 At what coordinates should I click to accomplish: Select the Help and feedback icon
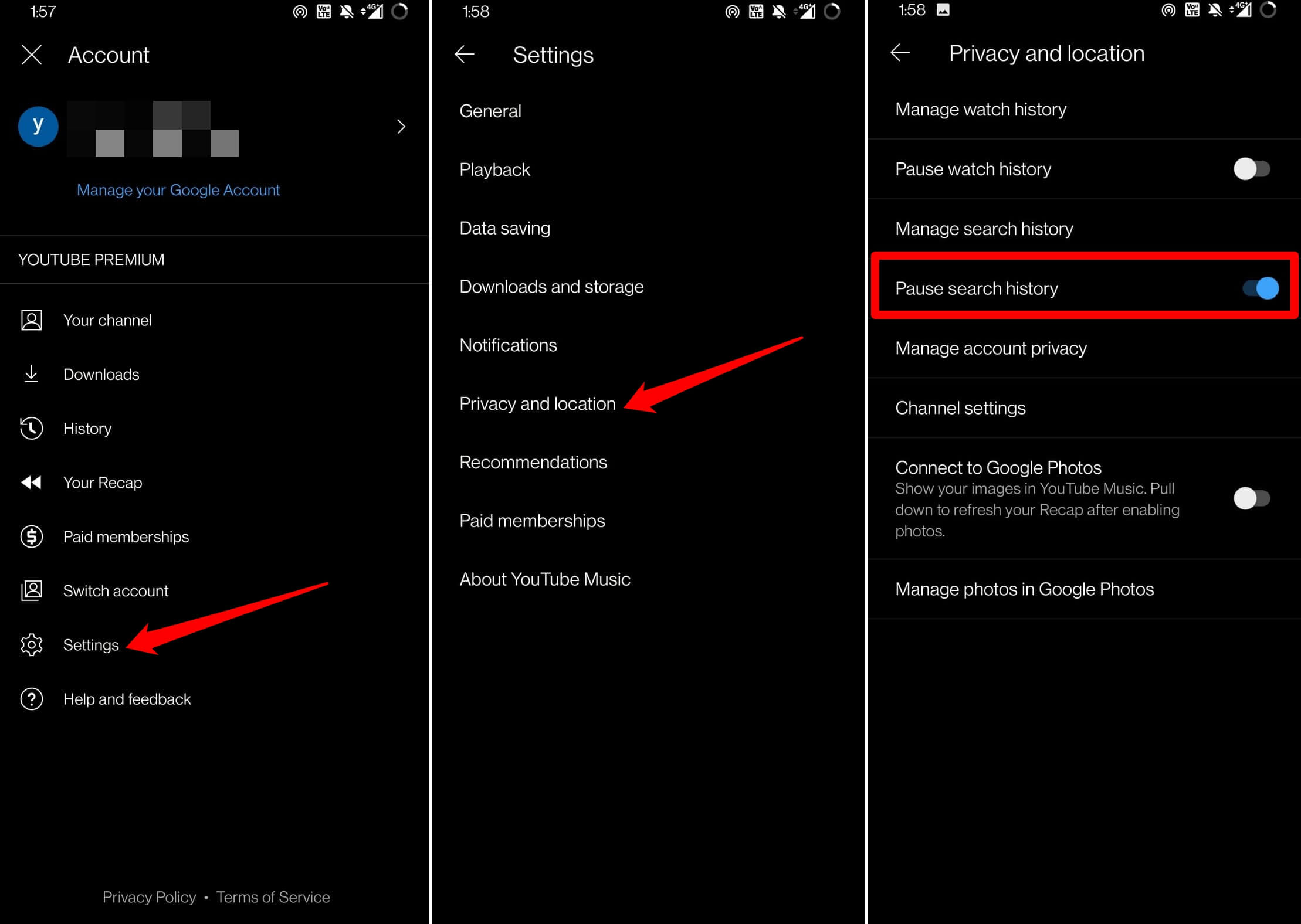pos(31,699)
